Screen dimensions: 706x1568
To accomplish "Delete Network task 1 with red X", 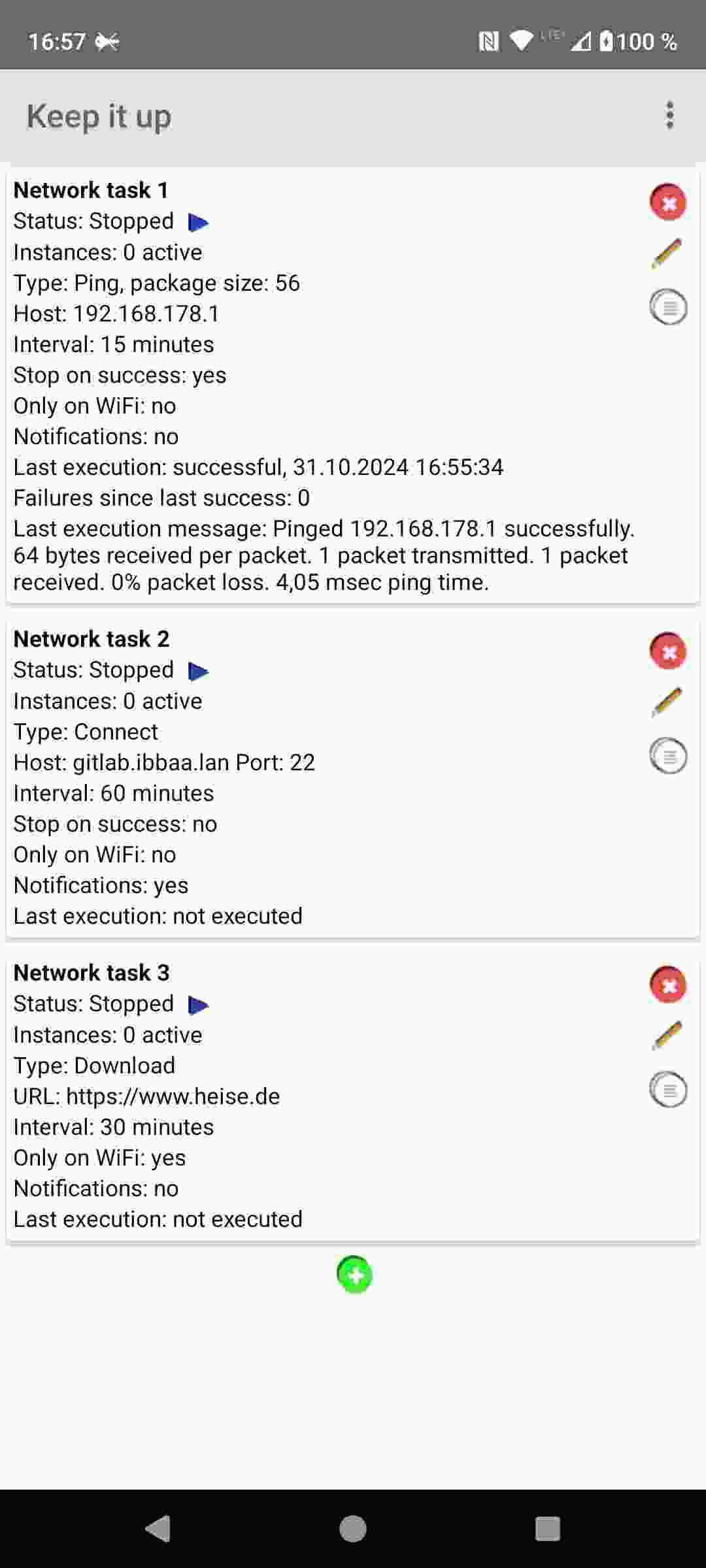I will coord(667,202).
